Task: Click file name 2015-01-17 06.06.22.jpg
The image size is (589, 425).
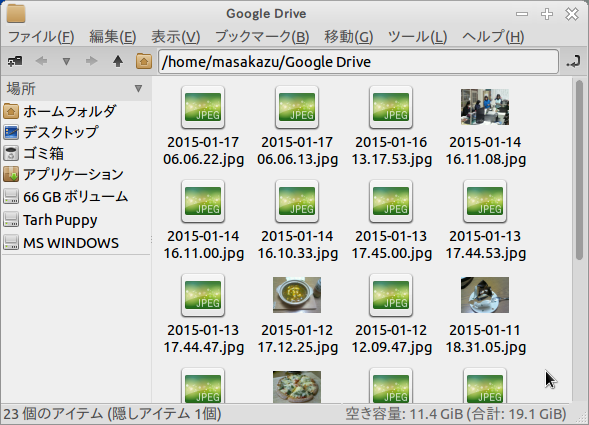Action: (203, 151)
